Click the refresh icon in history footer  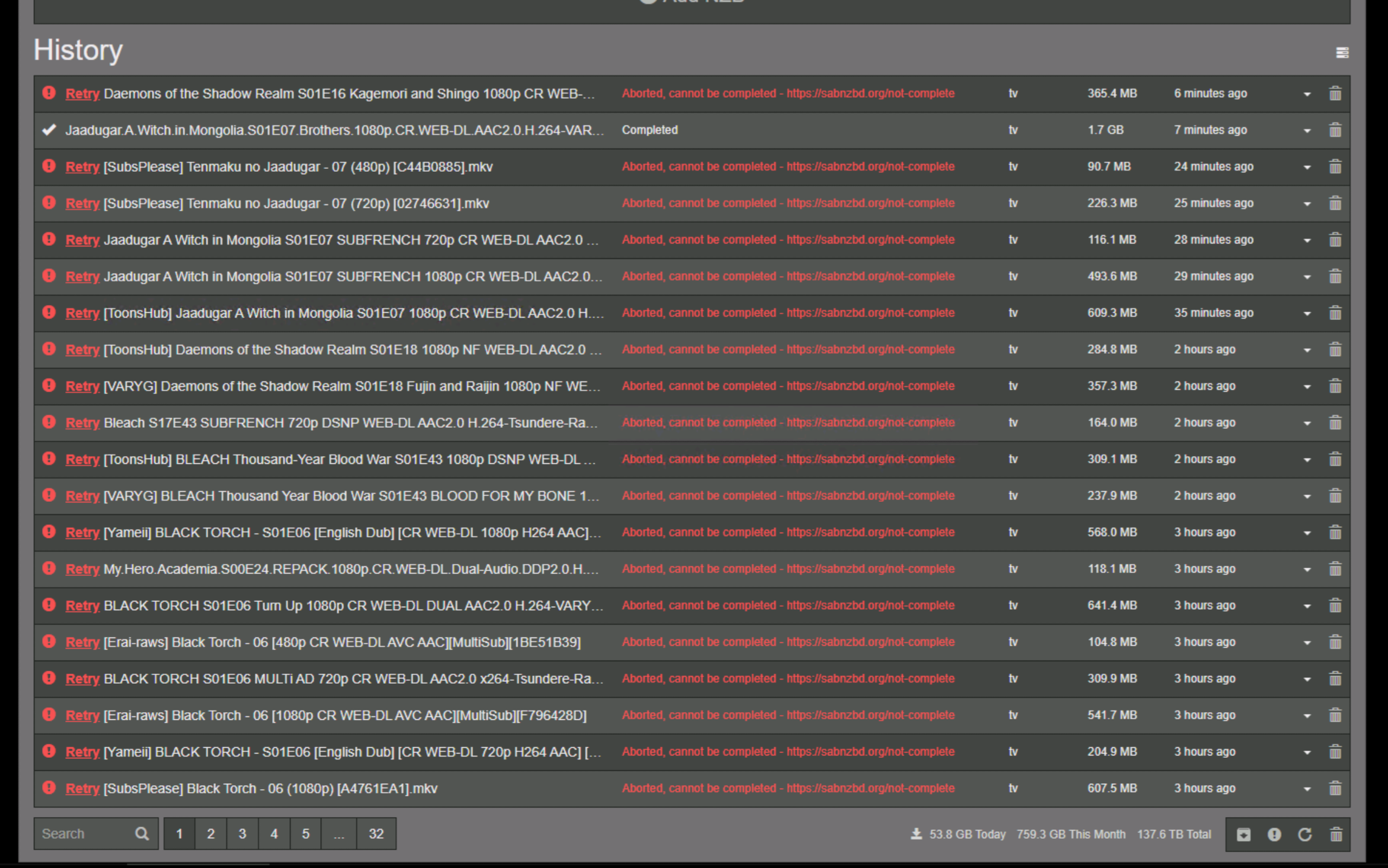coord(1305,835)
